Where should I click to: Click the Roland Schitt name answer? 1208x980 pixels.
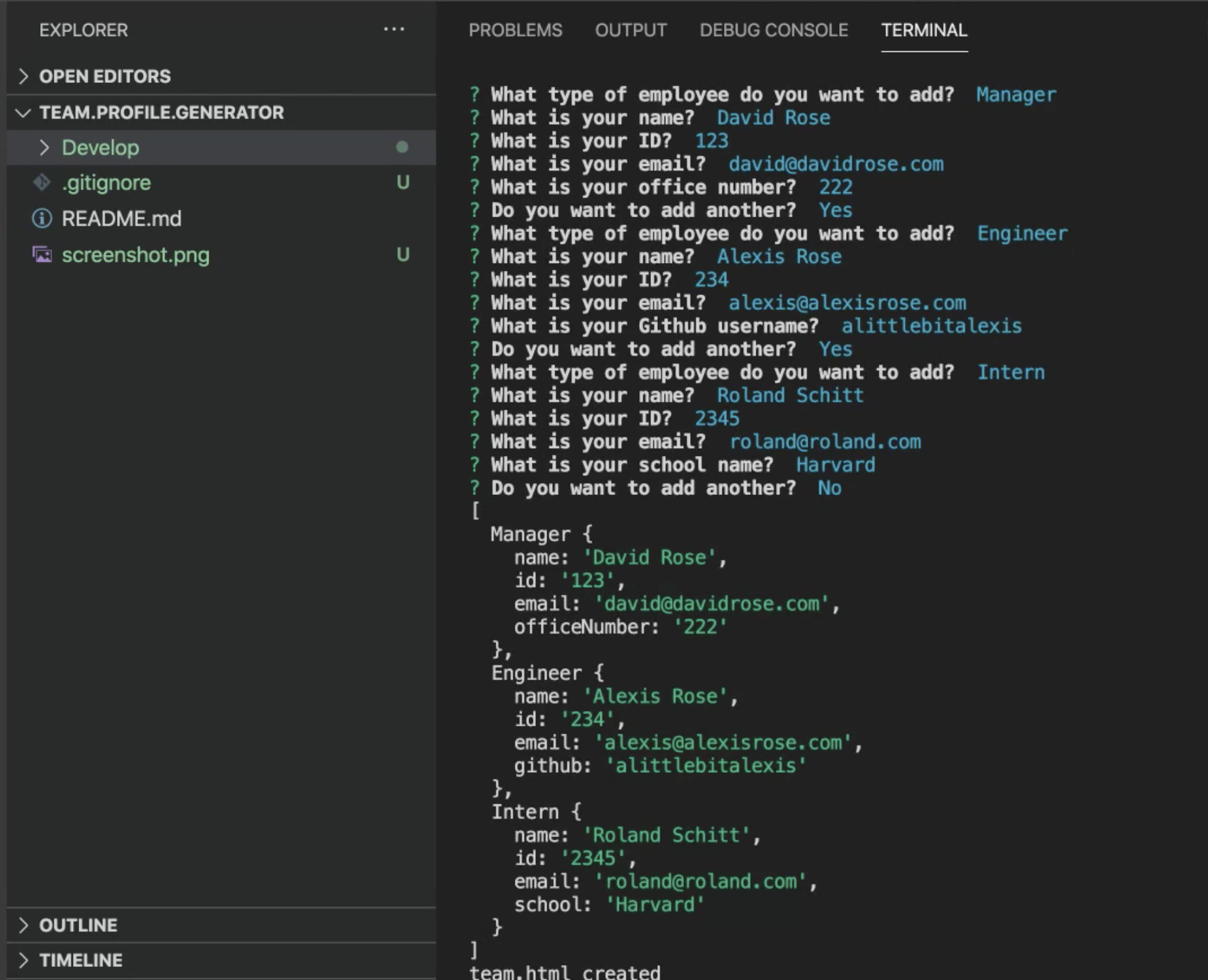coord(790,395)
